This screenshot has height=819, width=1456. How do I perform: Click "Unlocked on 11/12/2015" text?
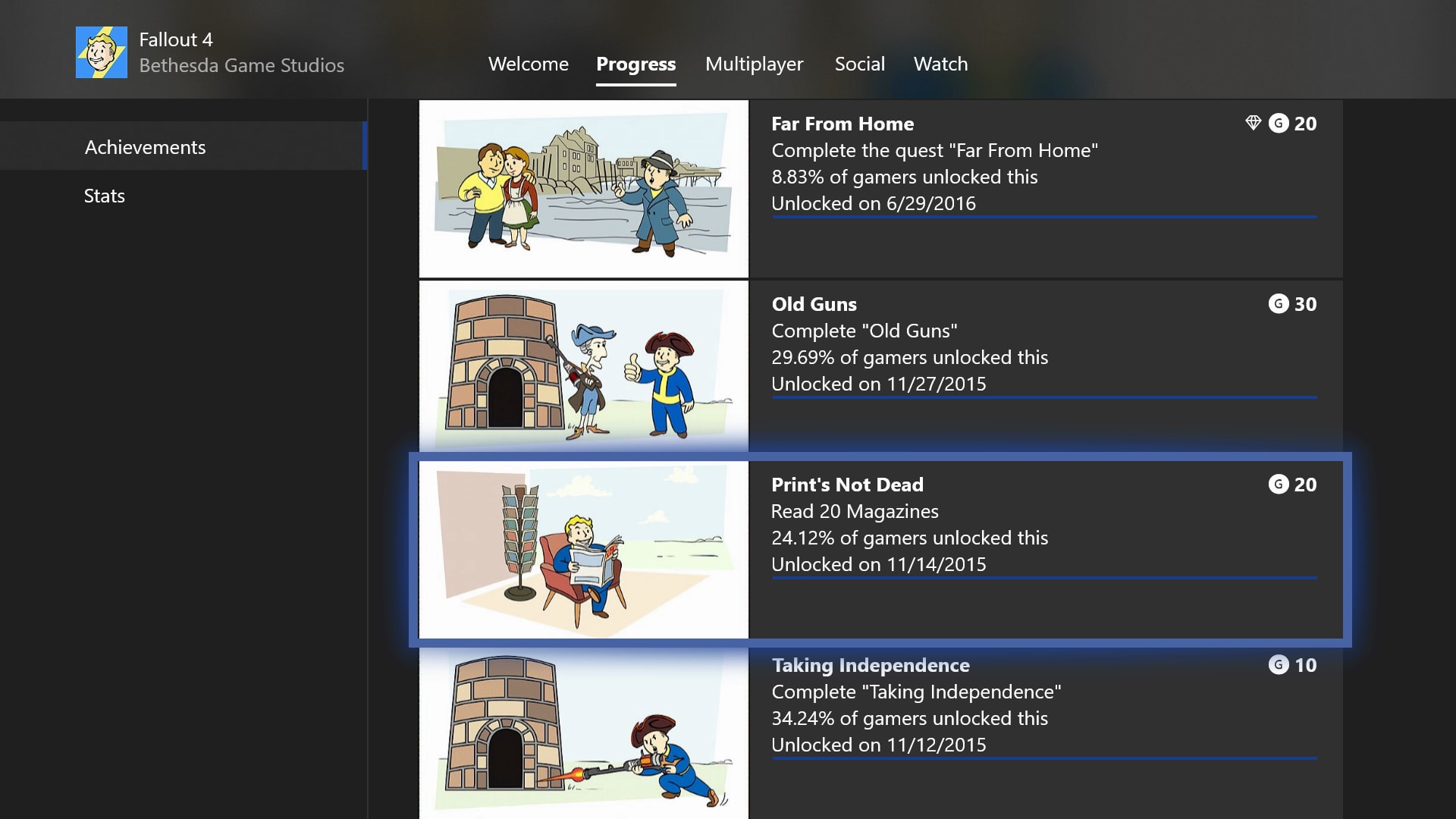point(879,745)
